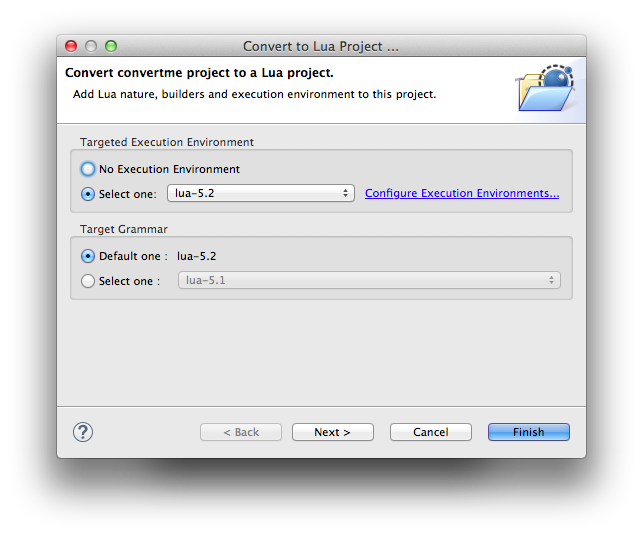Screen dimensions: 643x537
Task: Select the 'Default one' grammar radio button
Action: (x=88, y=256)
